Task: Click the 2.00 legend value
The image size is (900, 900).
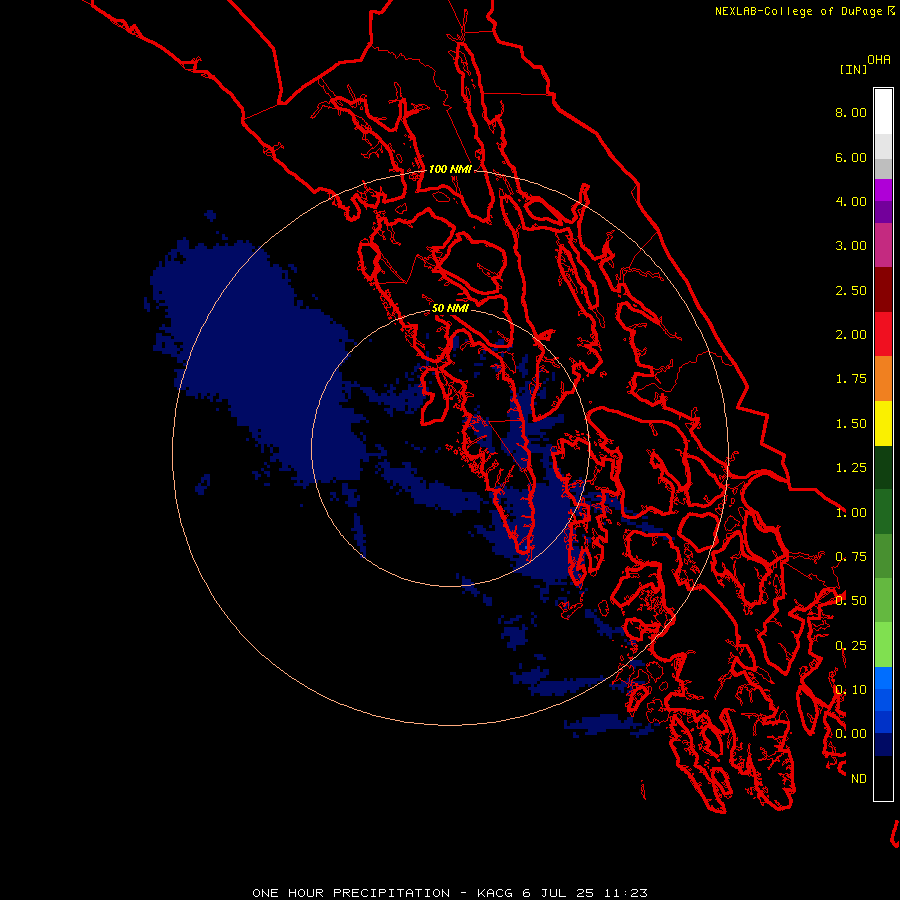Action: pyautogui.click(x=851, y=335)
